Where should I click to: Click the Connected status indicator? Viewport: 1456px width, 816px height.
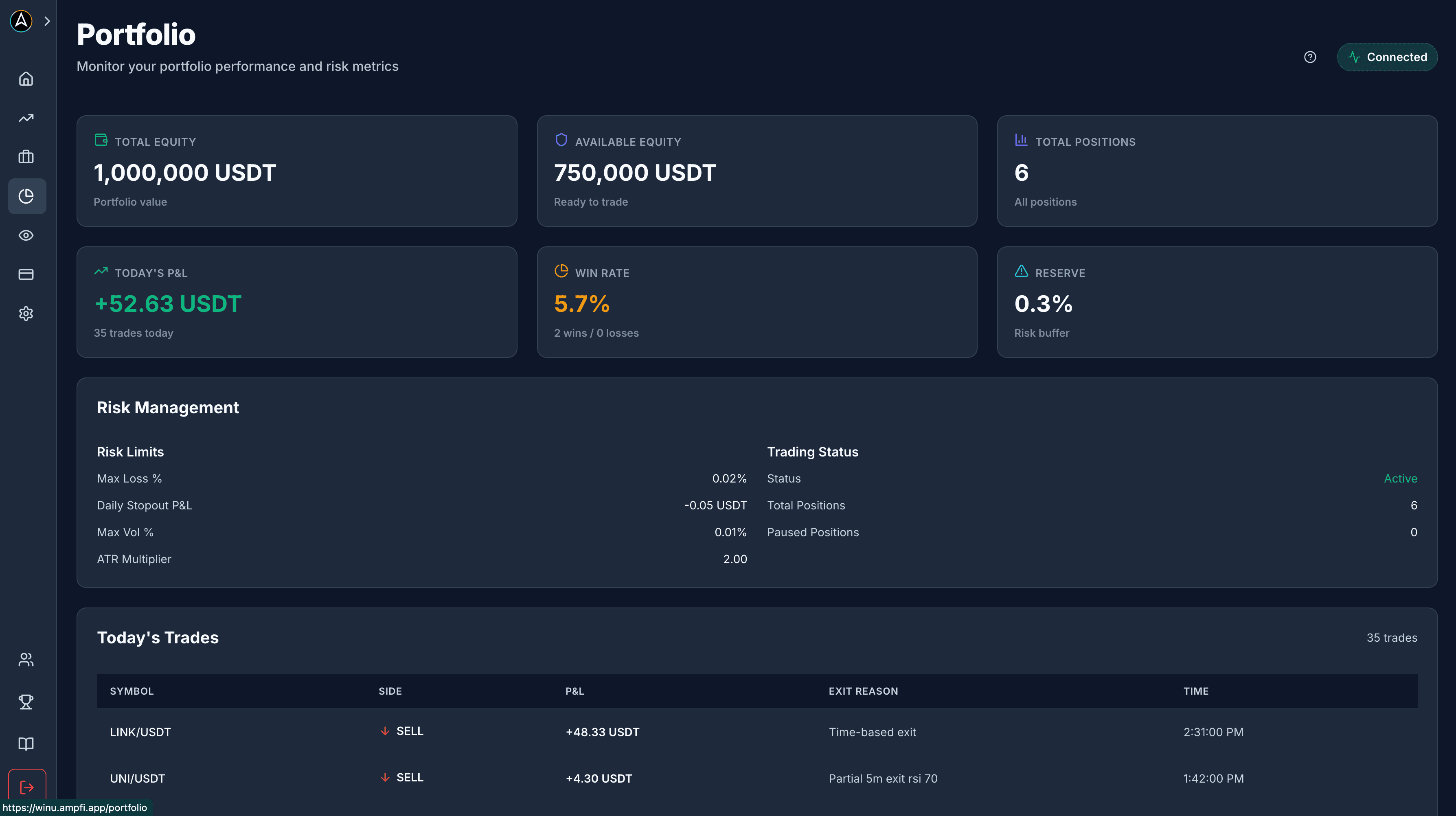(x=1388, y=57)
